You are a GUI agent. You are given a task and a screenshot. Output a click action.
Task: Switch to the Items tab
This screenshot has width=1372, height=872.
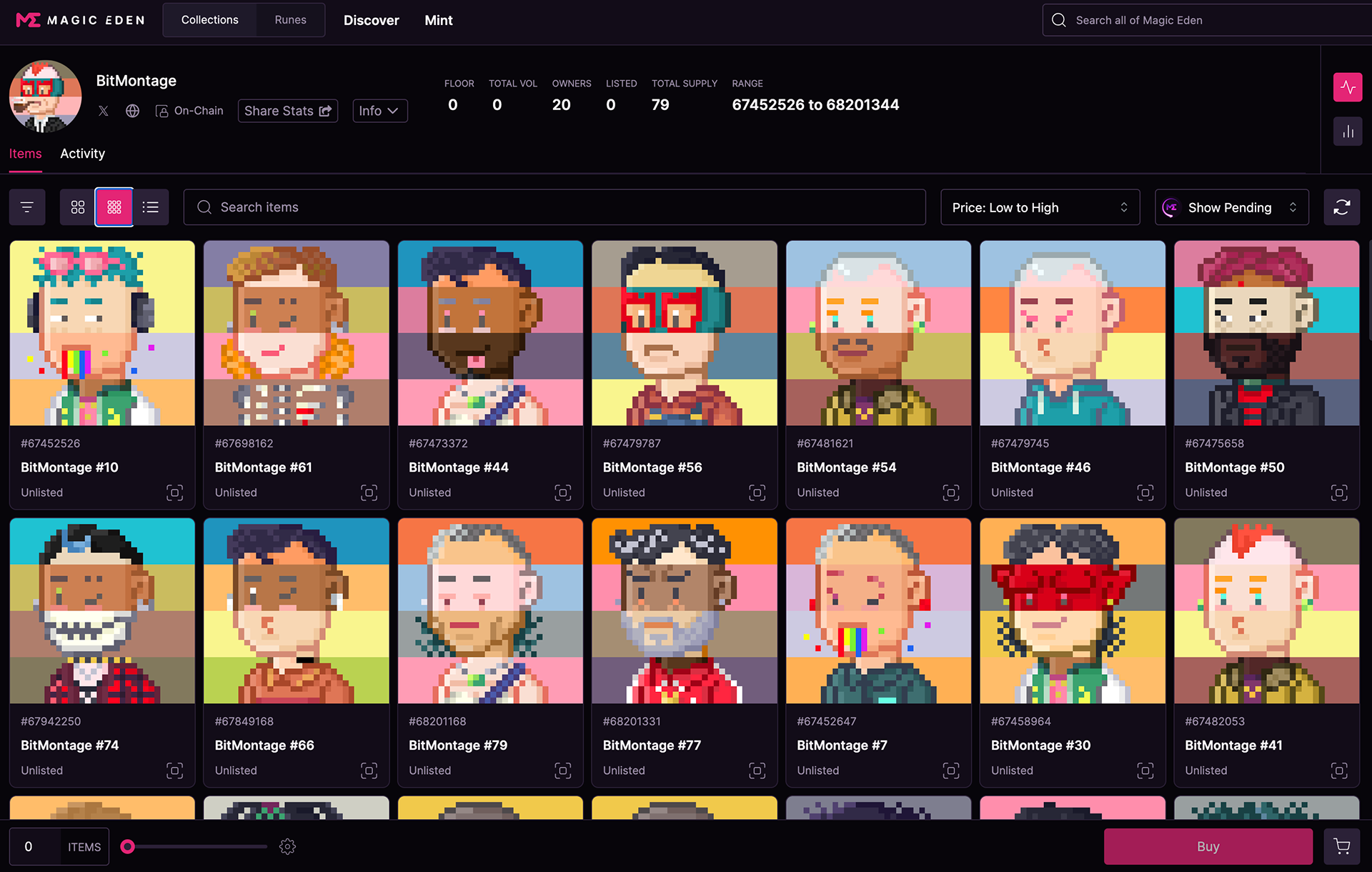coord(25,154)
